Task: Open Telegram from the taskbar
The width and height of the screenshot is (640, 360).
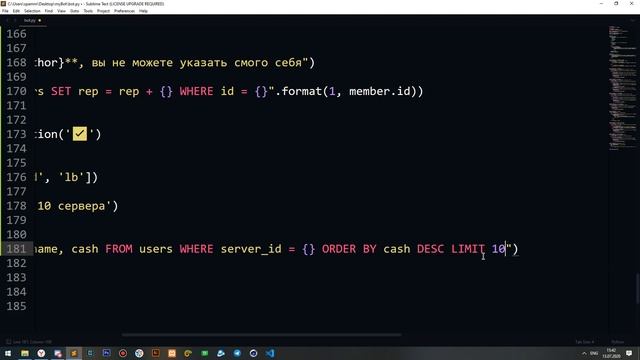Action: pyautogui.click(x=237, y=353)
